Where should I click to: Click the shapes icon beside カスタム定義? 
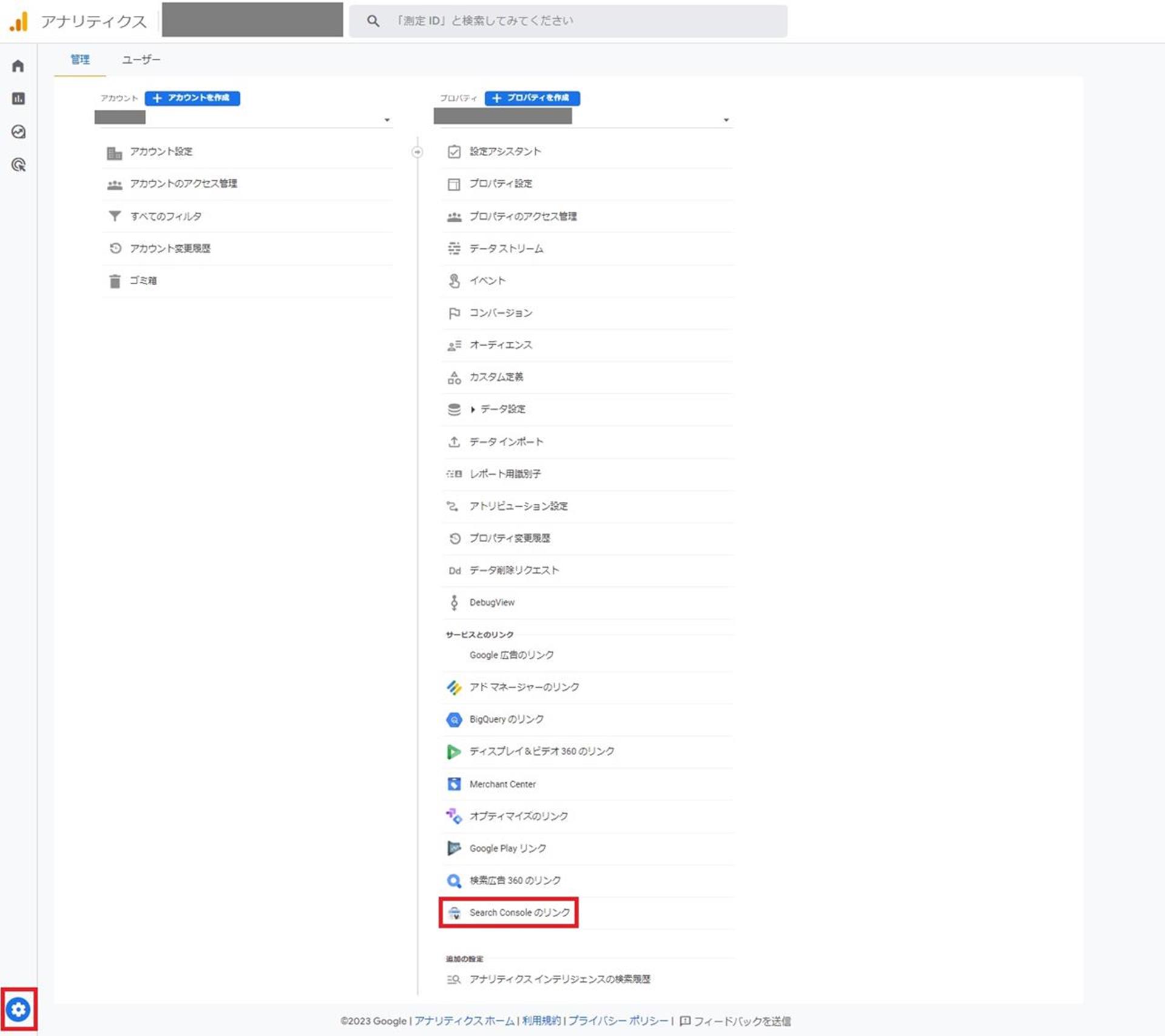click(x=454, y=377)
